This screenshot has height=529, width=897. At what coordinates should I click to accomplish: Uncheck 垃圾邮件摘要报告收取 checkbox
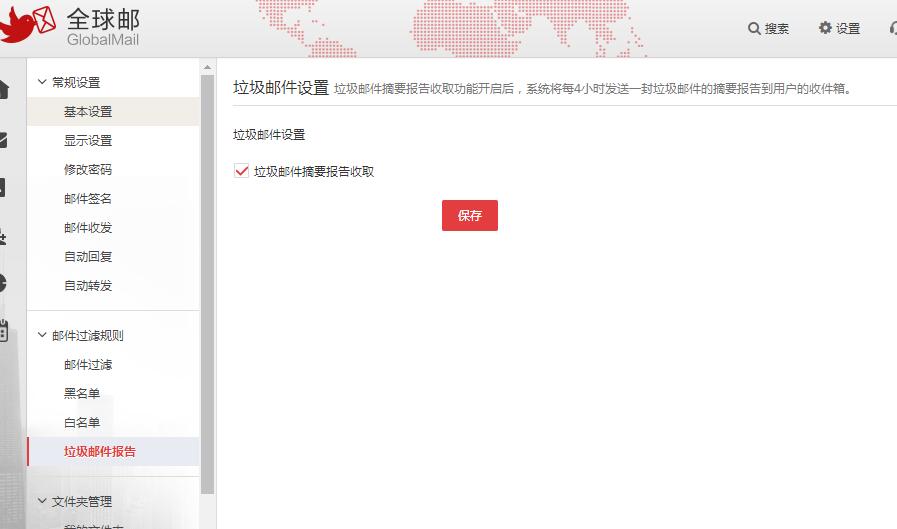click(x=241, y=171)
